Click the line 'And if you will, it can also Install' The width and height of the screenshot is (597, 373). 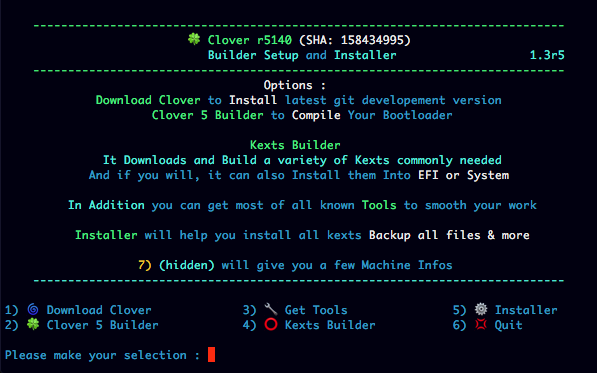click(299, 175)
